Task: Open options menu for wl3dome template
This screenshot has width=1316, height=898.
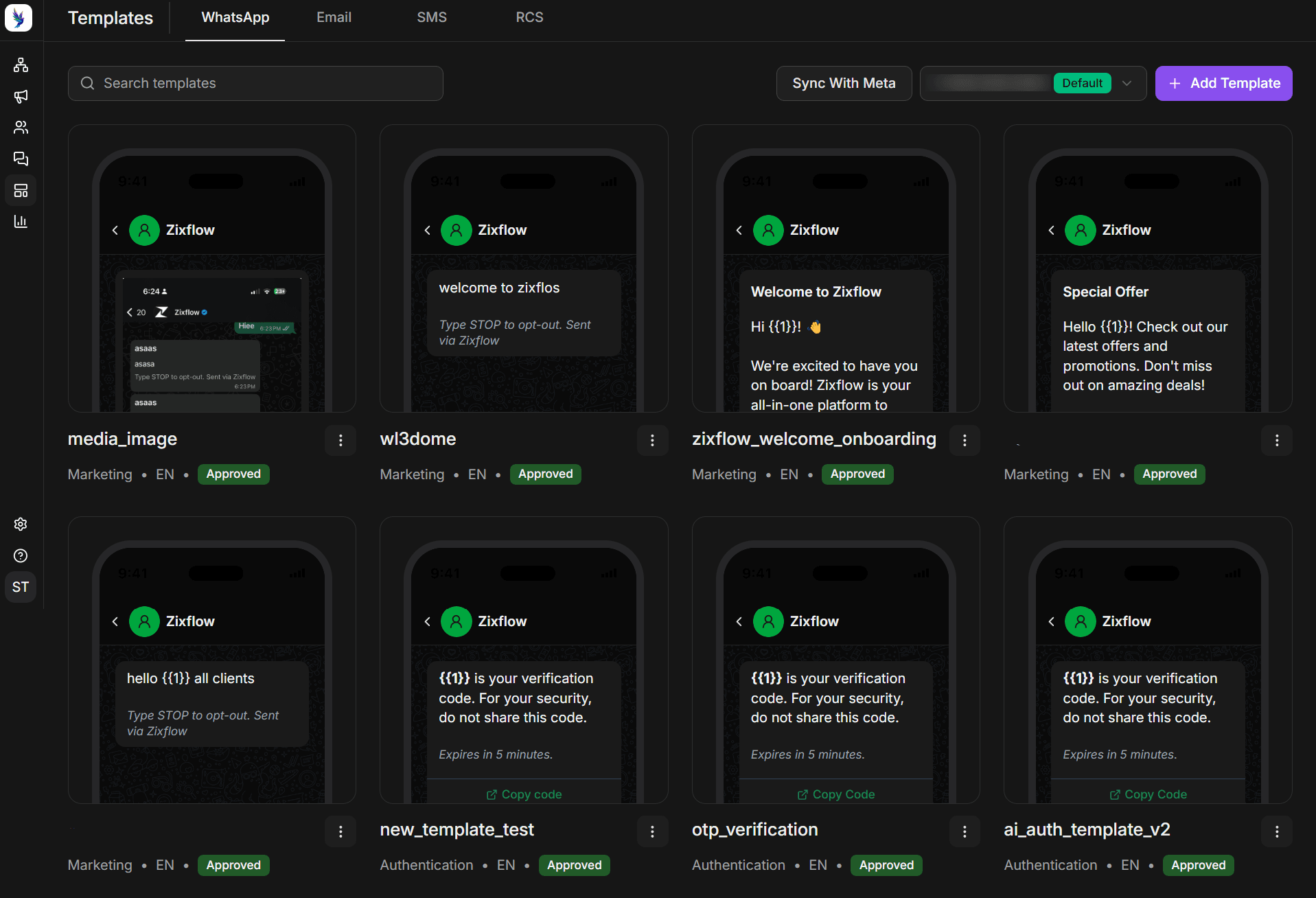Action: click(x=652, y=440)
